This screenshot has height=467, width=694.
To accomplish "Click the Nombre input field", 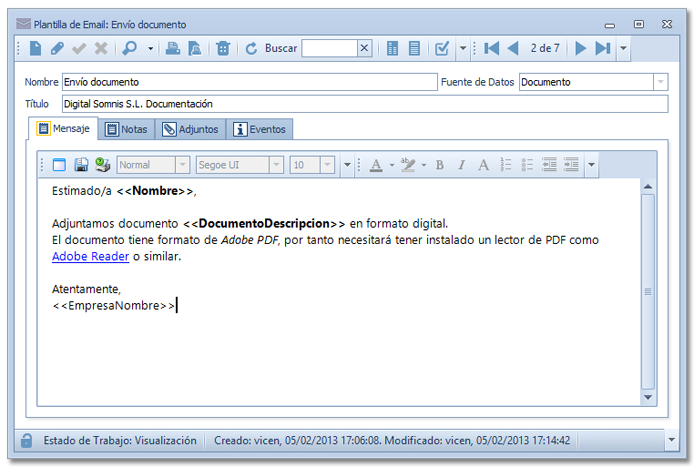I will point(250,82).
